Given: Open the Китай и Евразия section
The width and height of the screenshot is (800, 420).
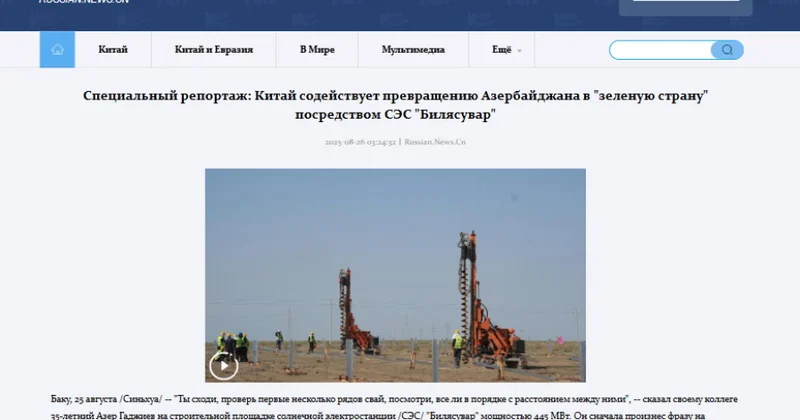Looking at the screenshot, I should [214, 50].
